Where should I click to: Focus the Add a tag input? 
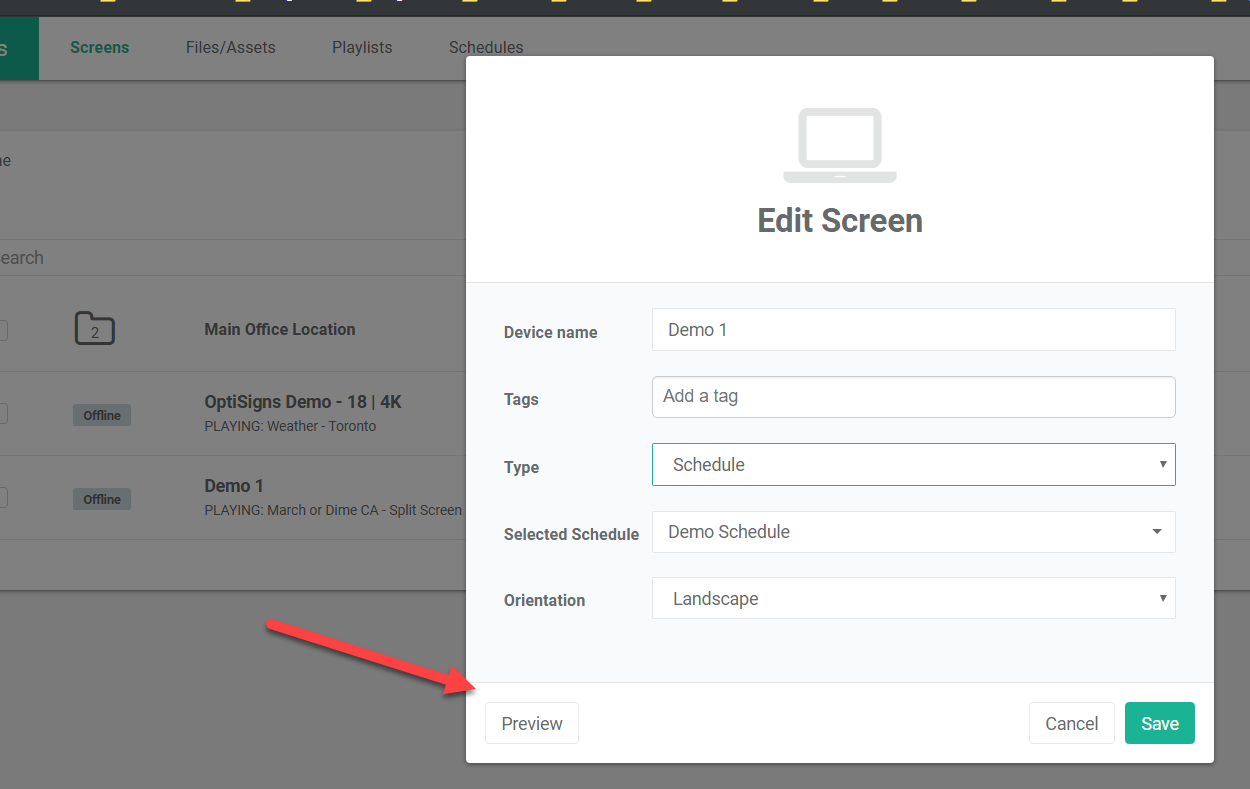[x=914, y=396]
